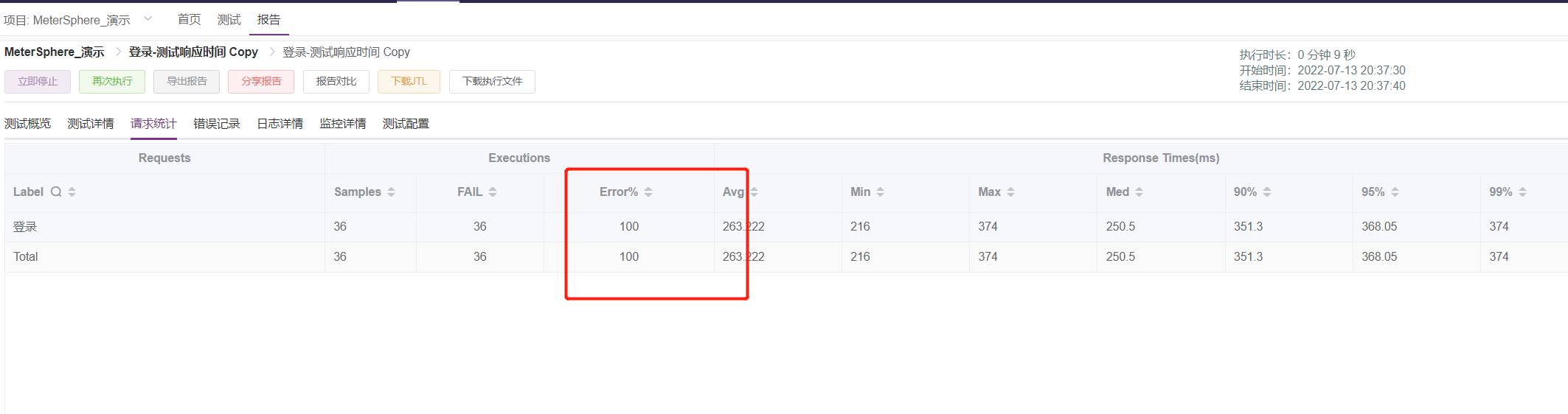Switch to the 测试配置 tab

[406, 124]
